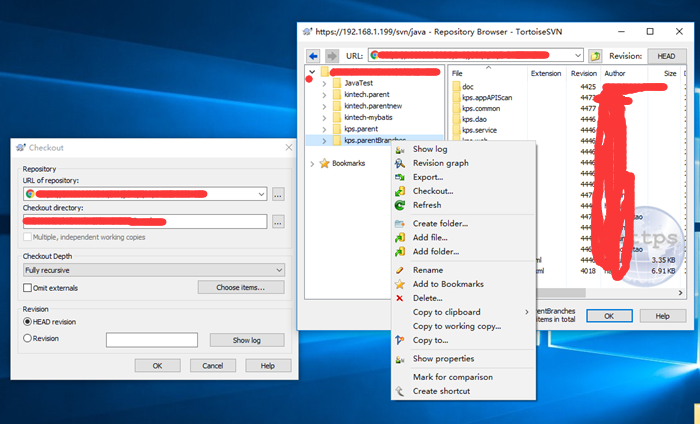The width and height of the screenshot is (700, 424).
Task: Click the Revision column header
Action: click(583, 73)
